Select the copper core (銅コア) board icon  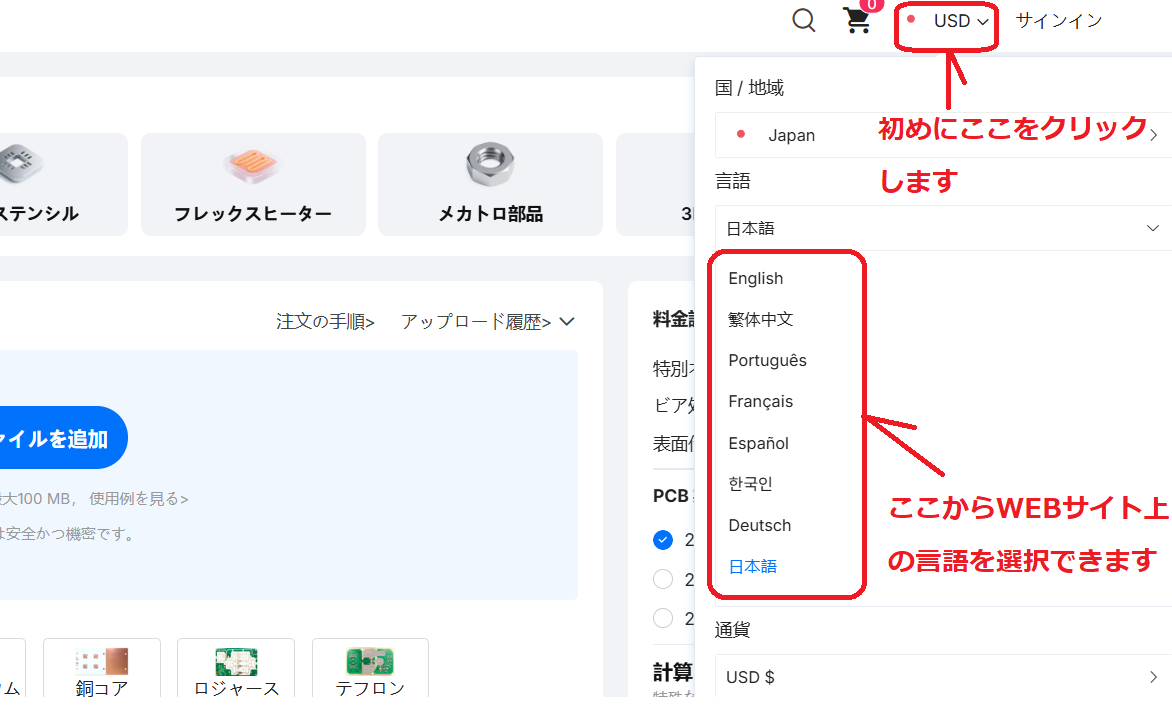click(x=102, y=662)
